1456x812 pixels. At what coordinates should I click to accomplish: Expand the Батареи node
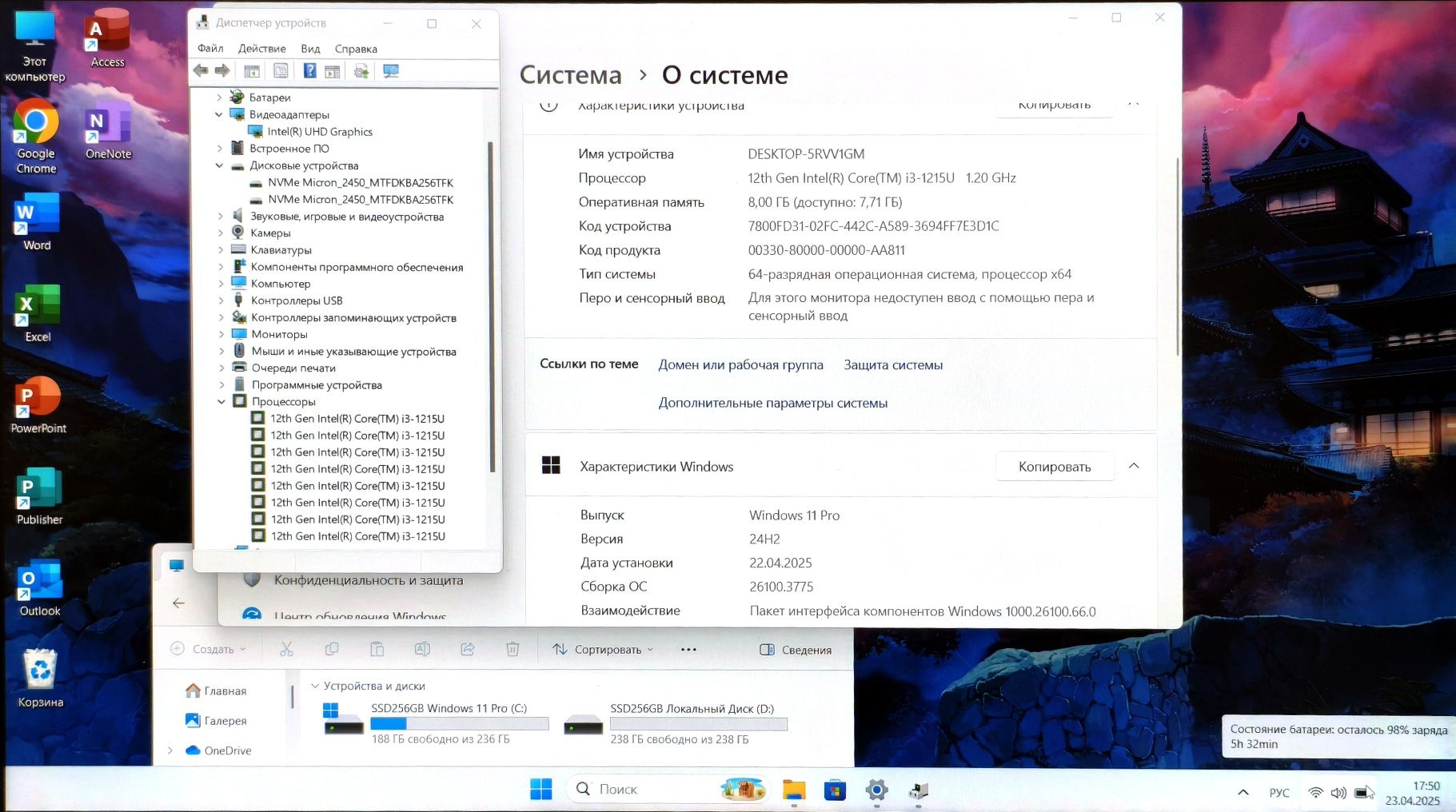click(219, 98)
